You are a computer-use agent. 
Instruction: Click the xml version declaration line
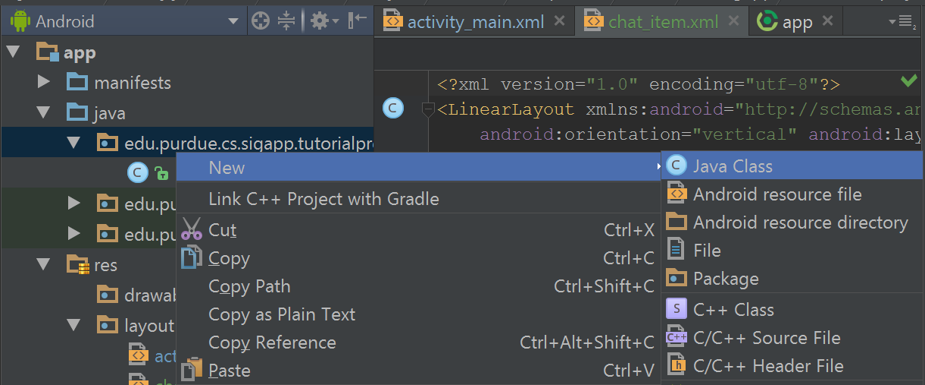click(x=638, y=84)
